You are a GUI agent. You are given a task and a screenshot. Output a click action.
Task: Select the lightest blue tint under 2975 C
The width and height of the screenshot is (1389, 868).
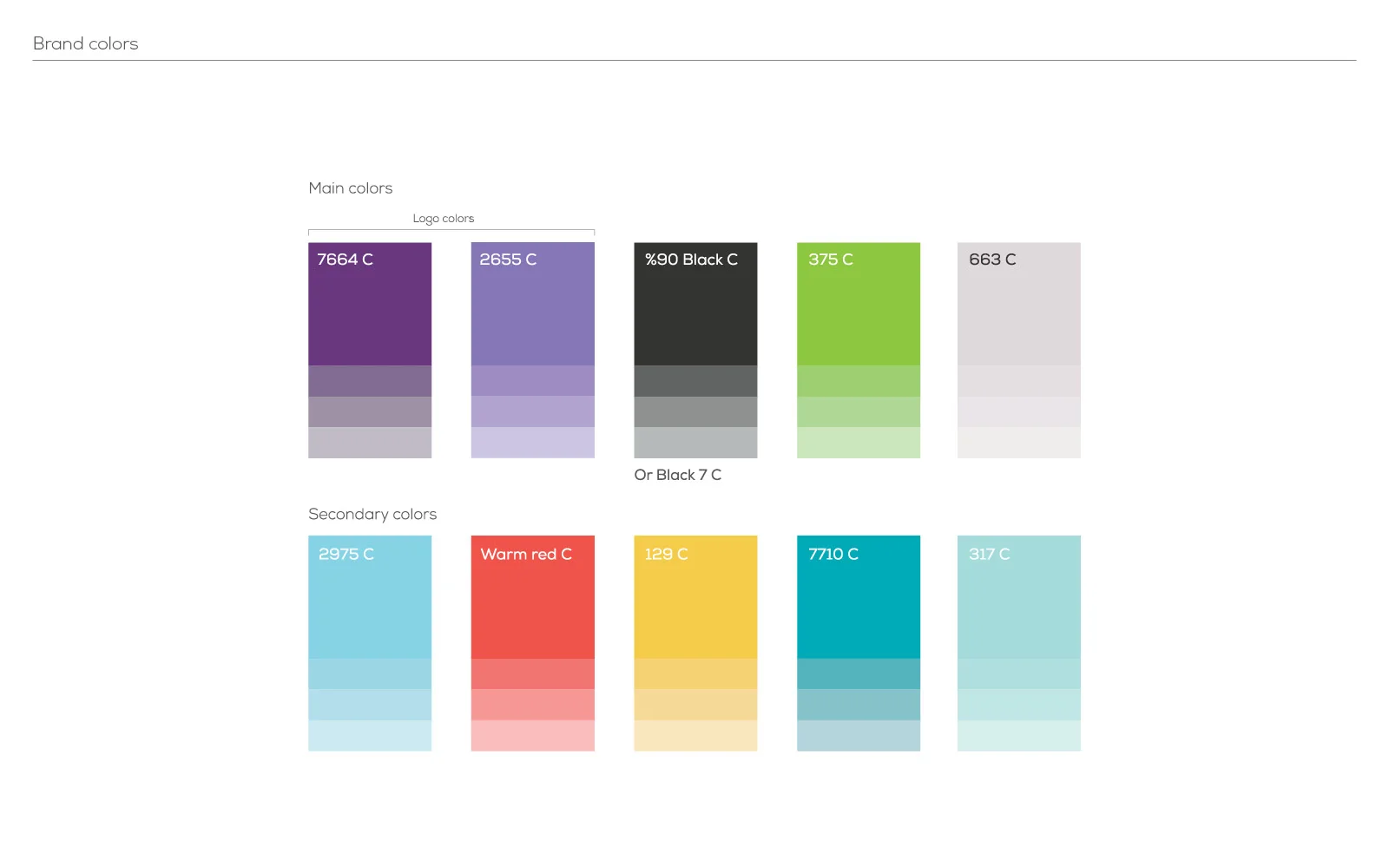(370, 735)
